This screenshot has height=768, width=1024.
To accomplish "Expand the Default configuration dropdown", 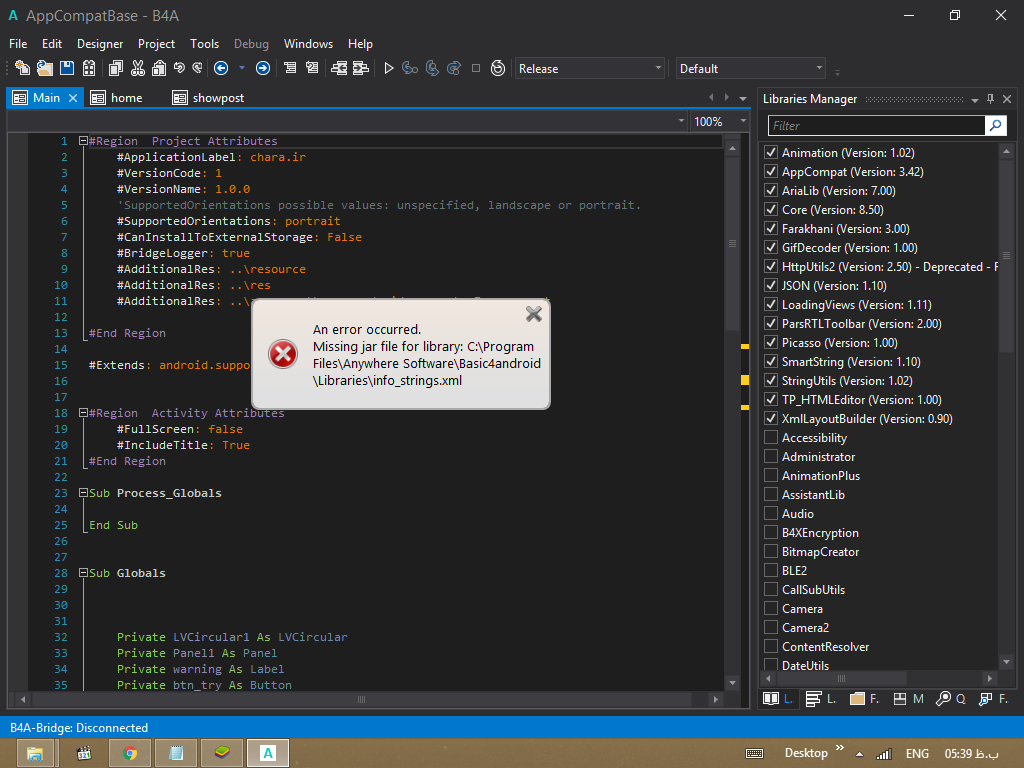I will (751, 68).
